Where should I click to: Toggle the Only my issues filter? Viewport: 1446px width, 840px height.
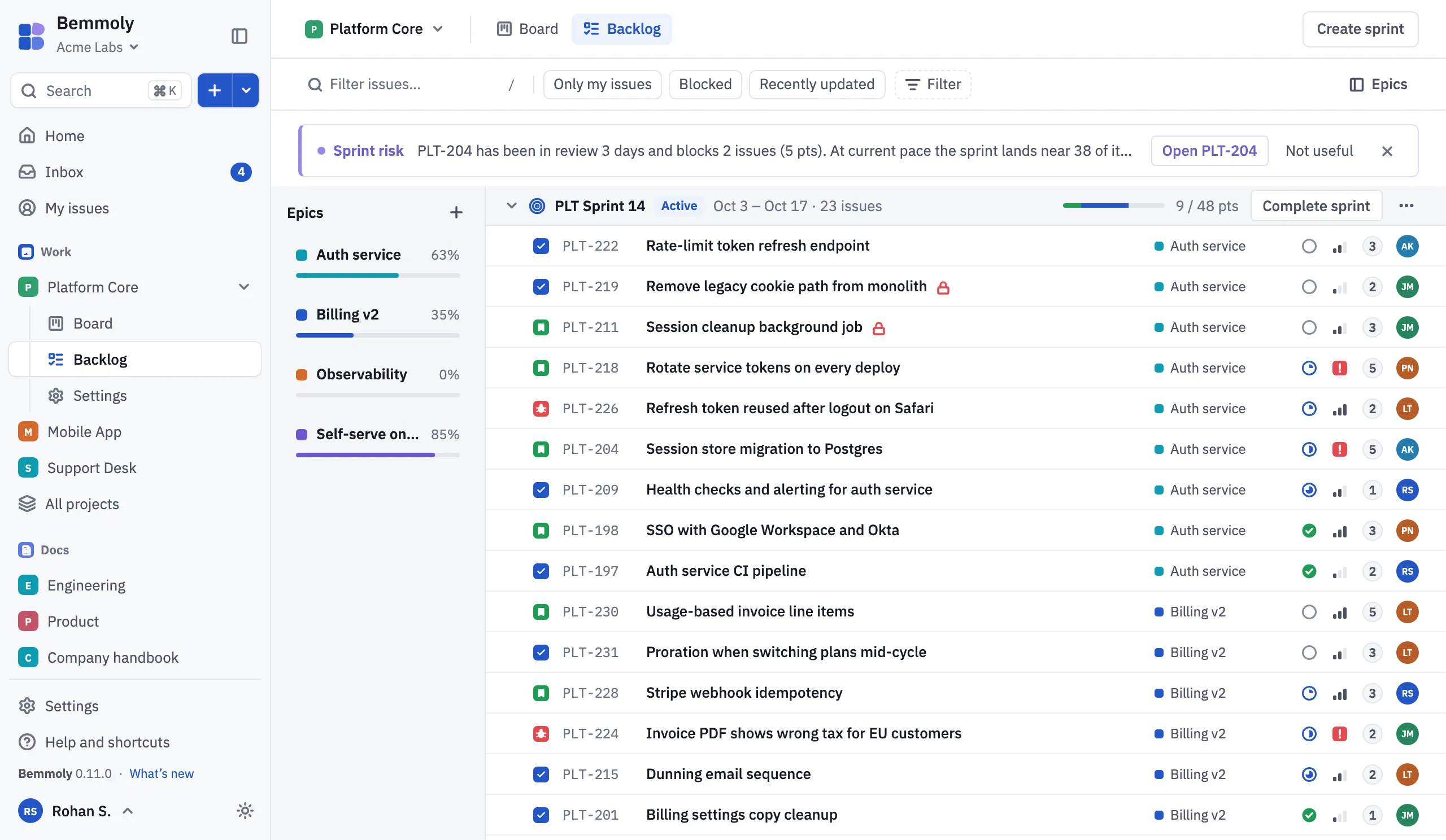tap(602, 84)
